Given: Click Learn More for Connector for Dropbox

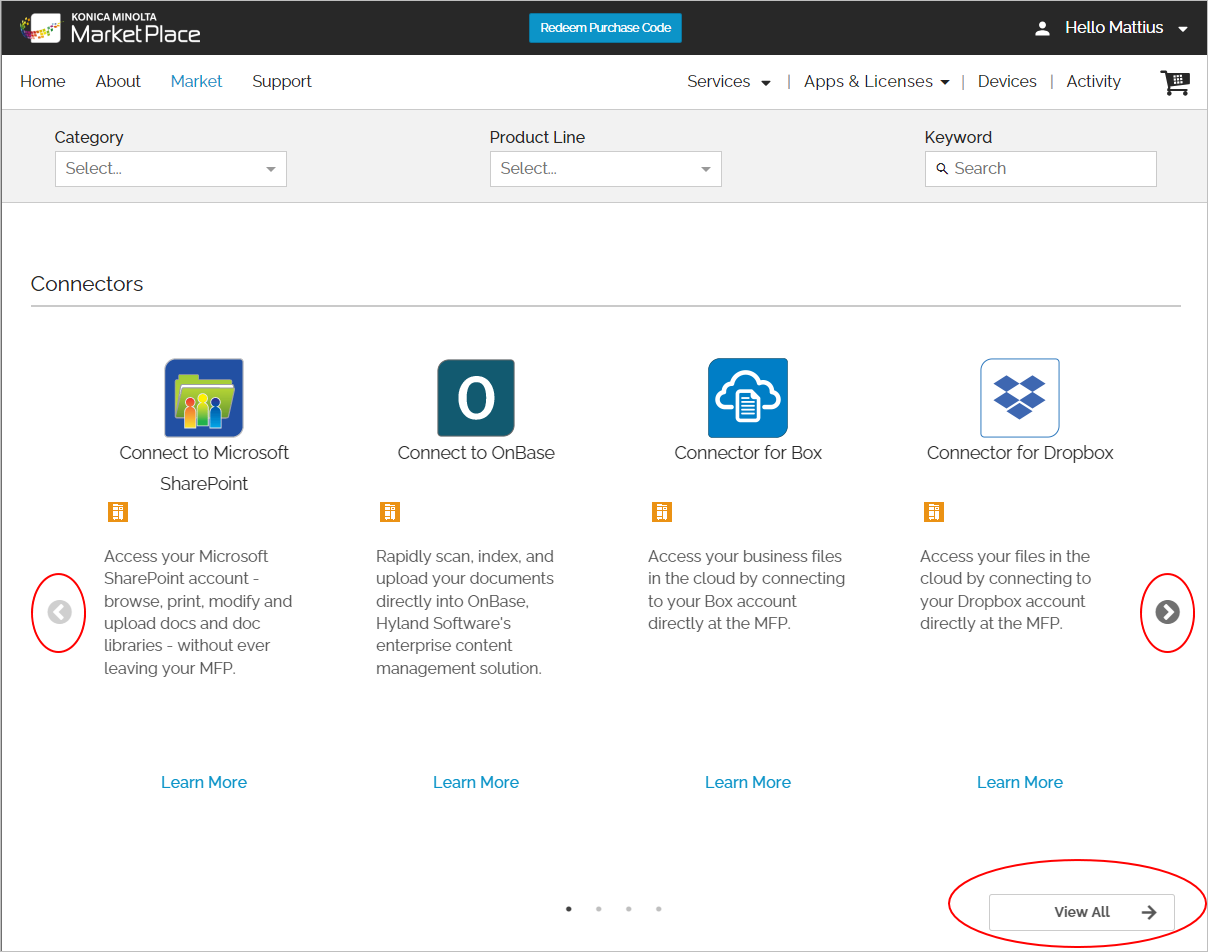Looking at the screenshot, I should pyautogui.click(x=1020, y=782).
